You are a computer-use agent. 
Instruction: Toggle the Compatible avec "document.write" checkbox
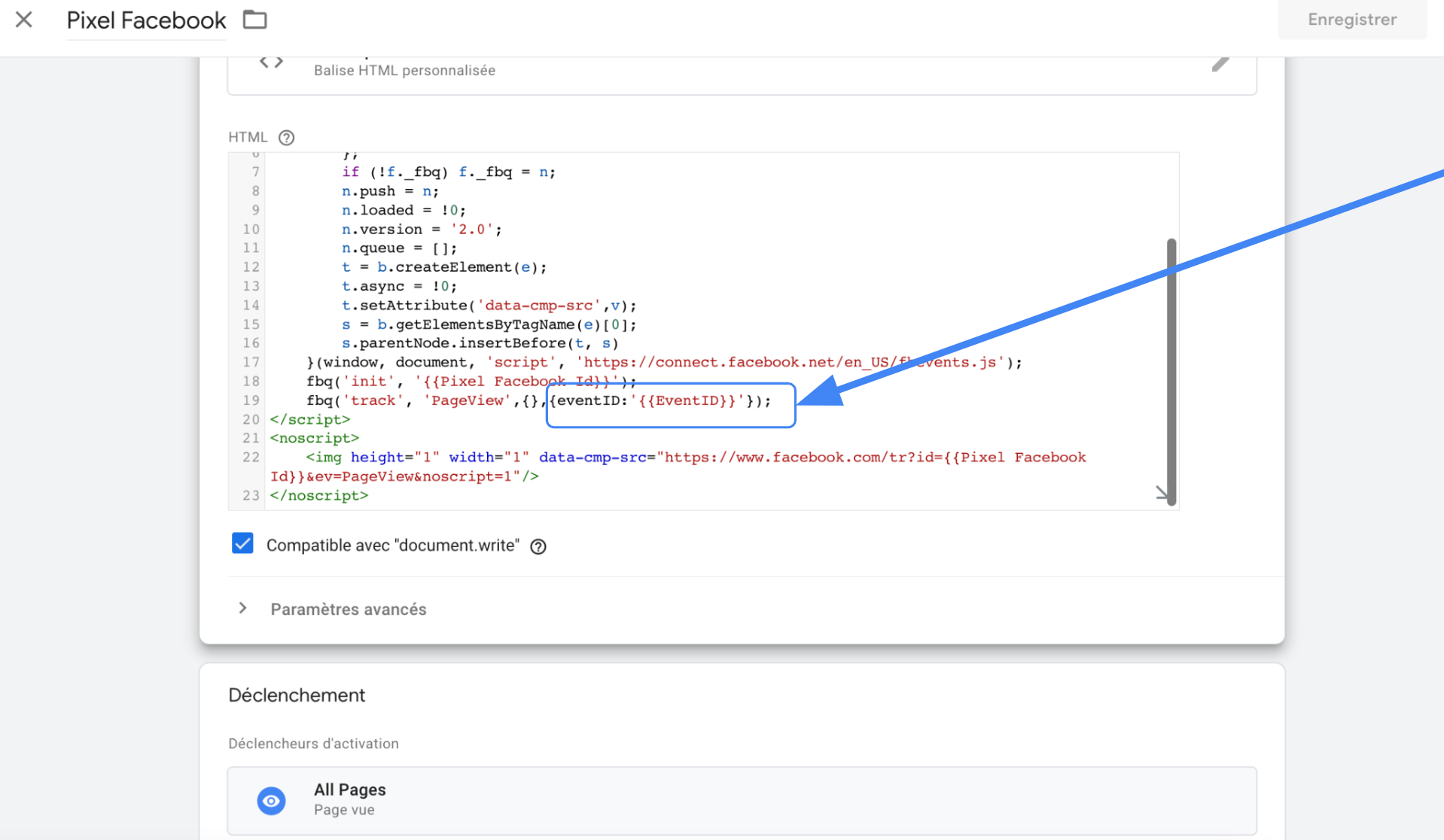242,544
